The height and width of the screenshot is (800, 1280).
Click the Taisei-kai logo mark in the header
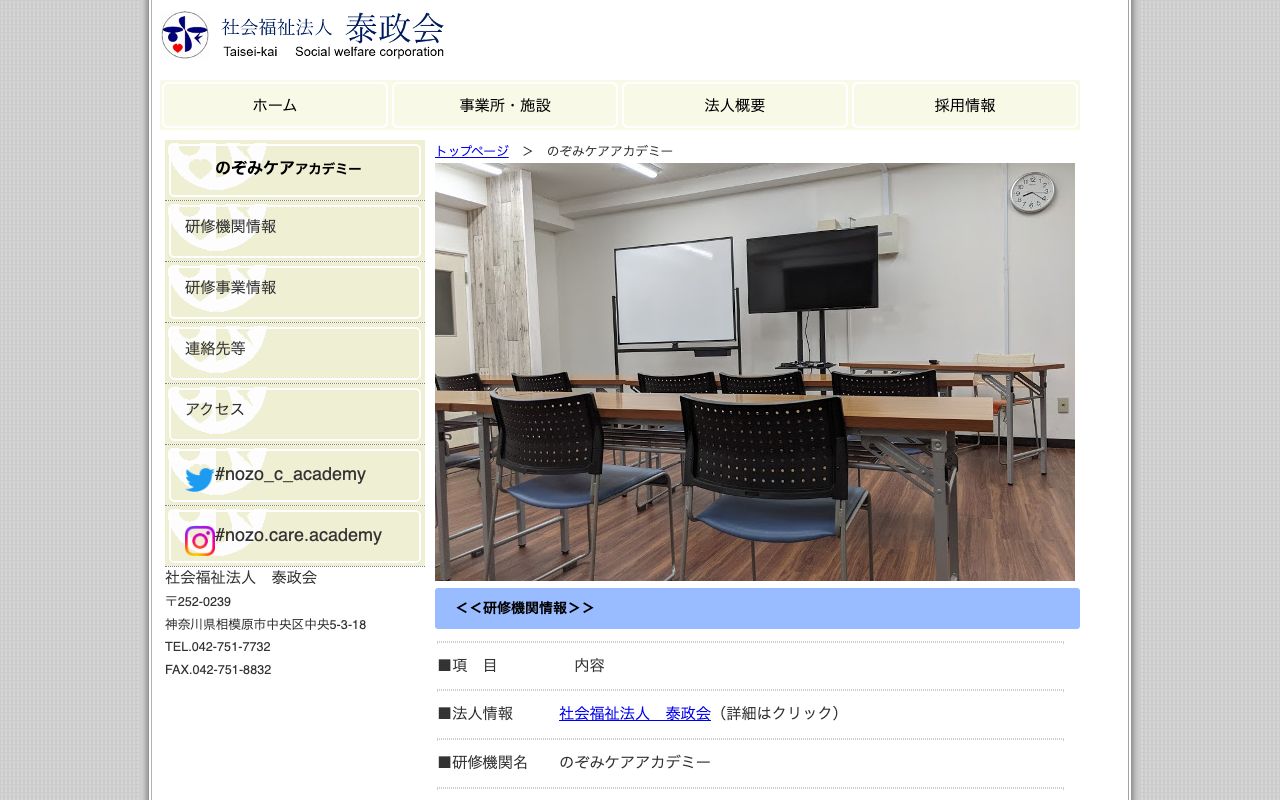click(184, 34)
